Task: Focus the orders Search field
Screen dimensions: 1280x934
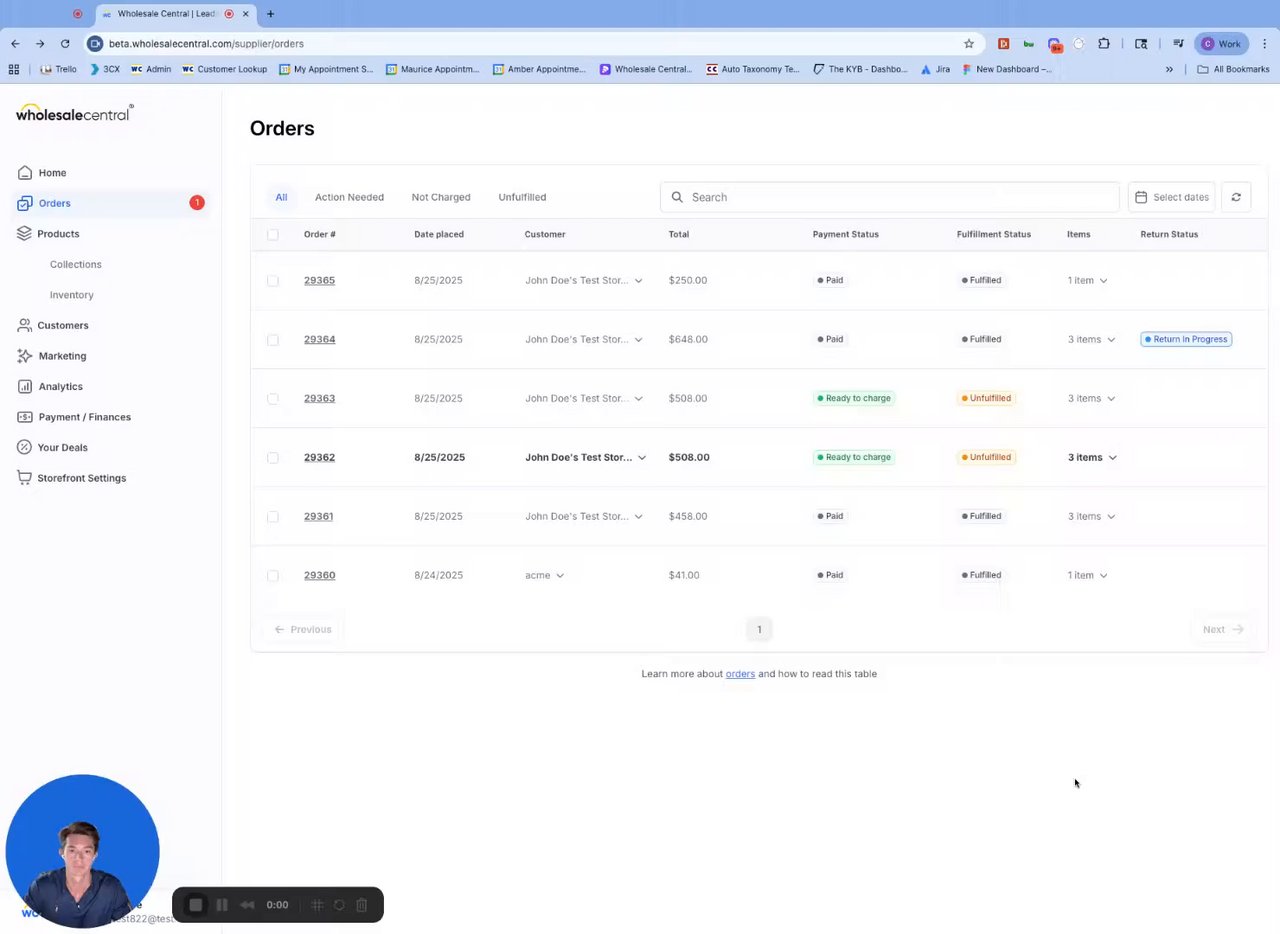Action: [x=889, y=197]
